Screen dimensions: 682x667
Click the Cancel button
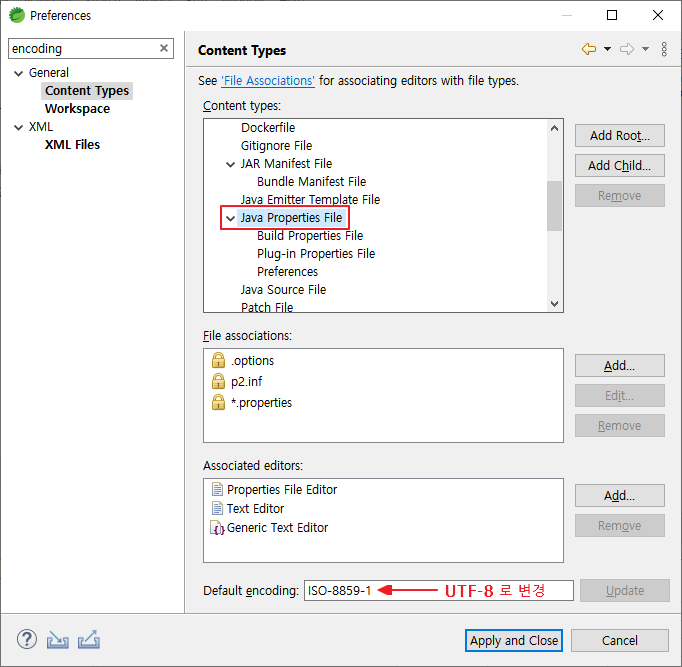(619, 640)
